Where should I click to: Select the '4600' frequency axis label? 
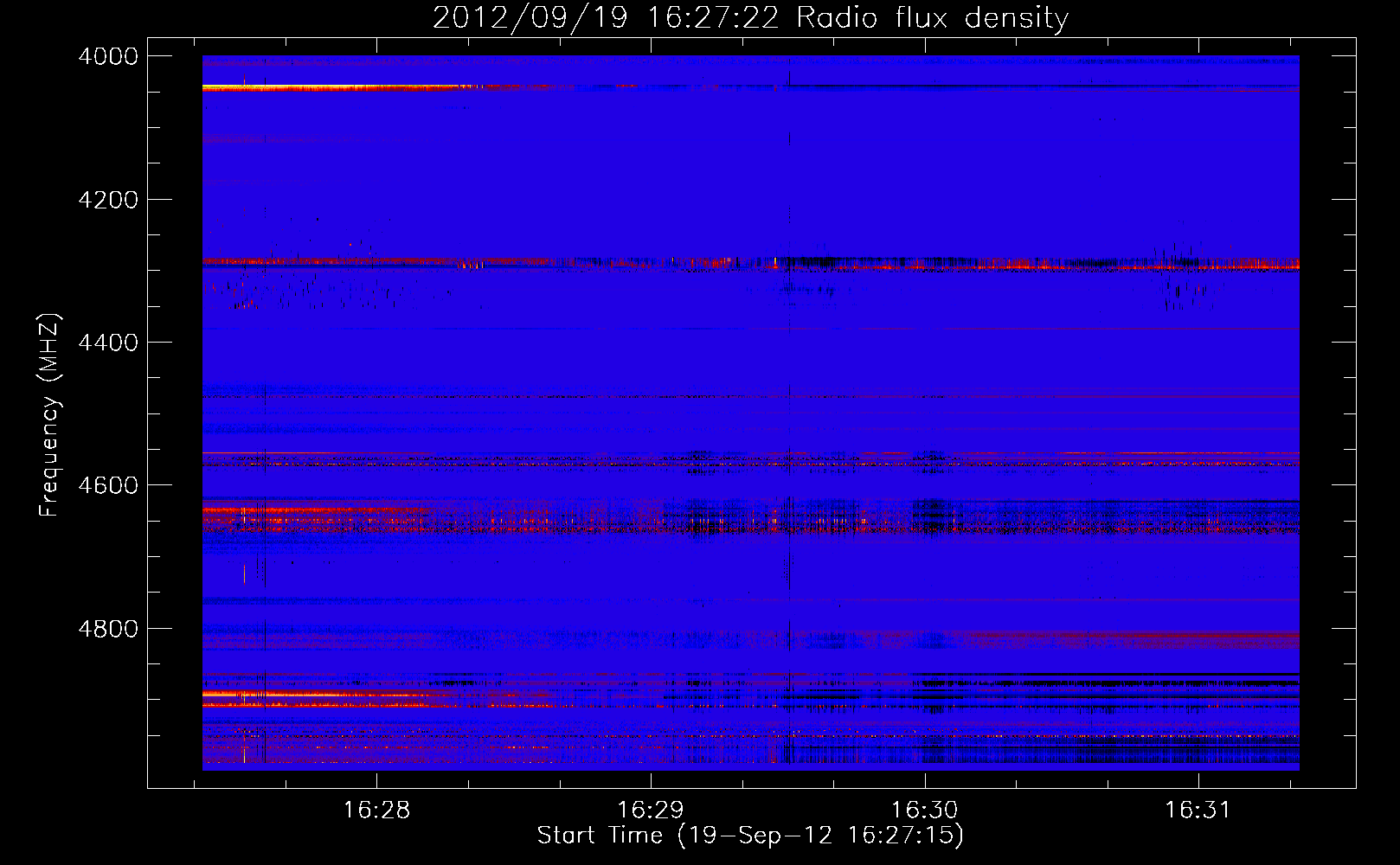click(108, 485)
